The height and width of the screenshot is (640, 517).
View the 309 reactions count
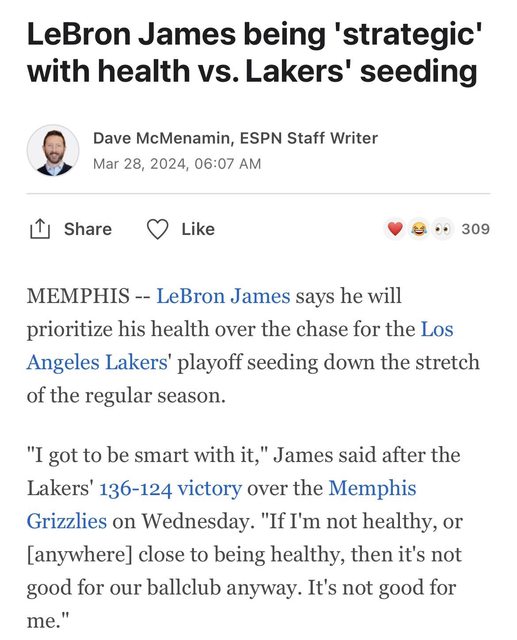[475, 229]
